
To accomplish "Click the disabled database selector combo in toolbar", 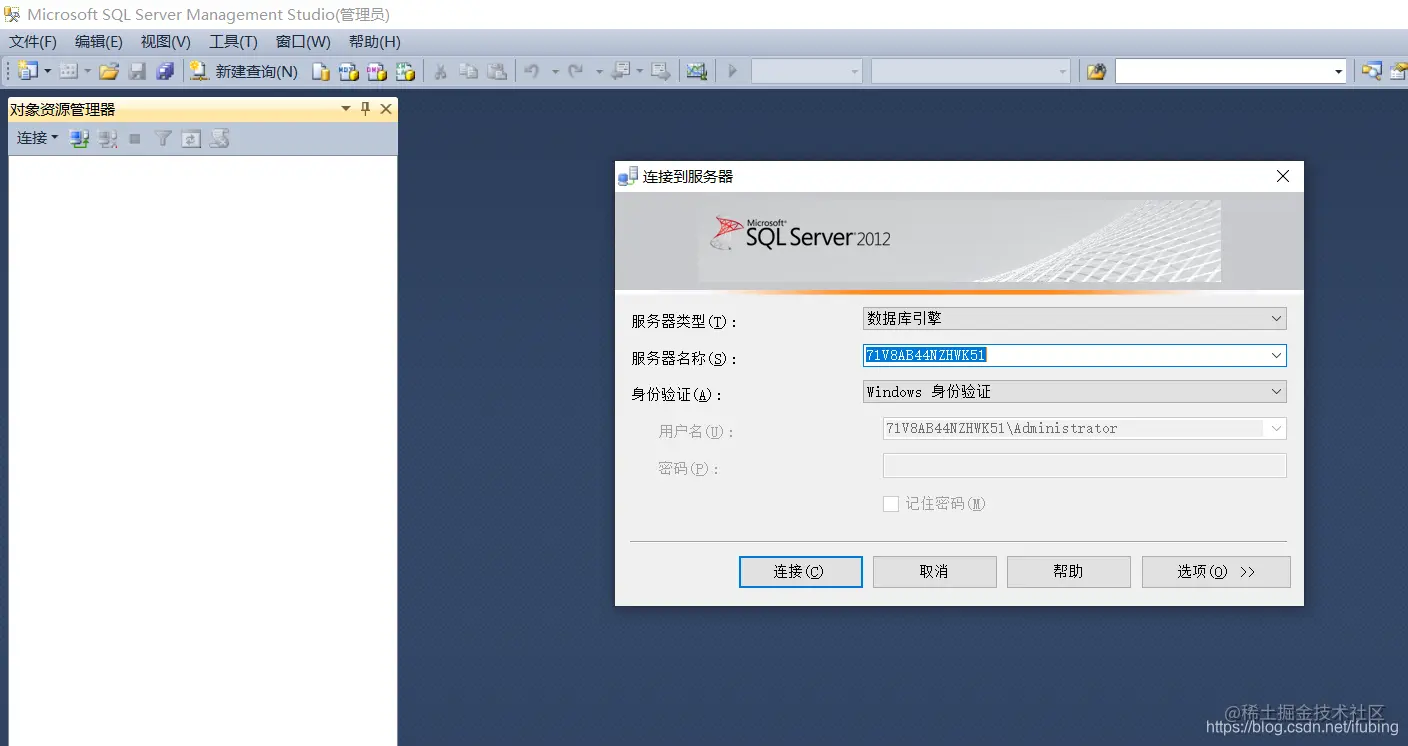I will click(806, 71).
